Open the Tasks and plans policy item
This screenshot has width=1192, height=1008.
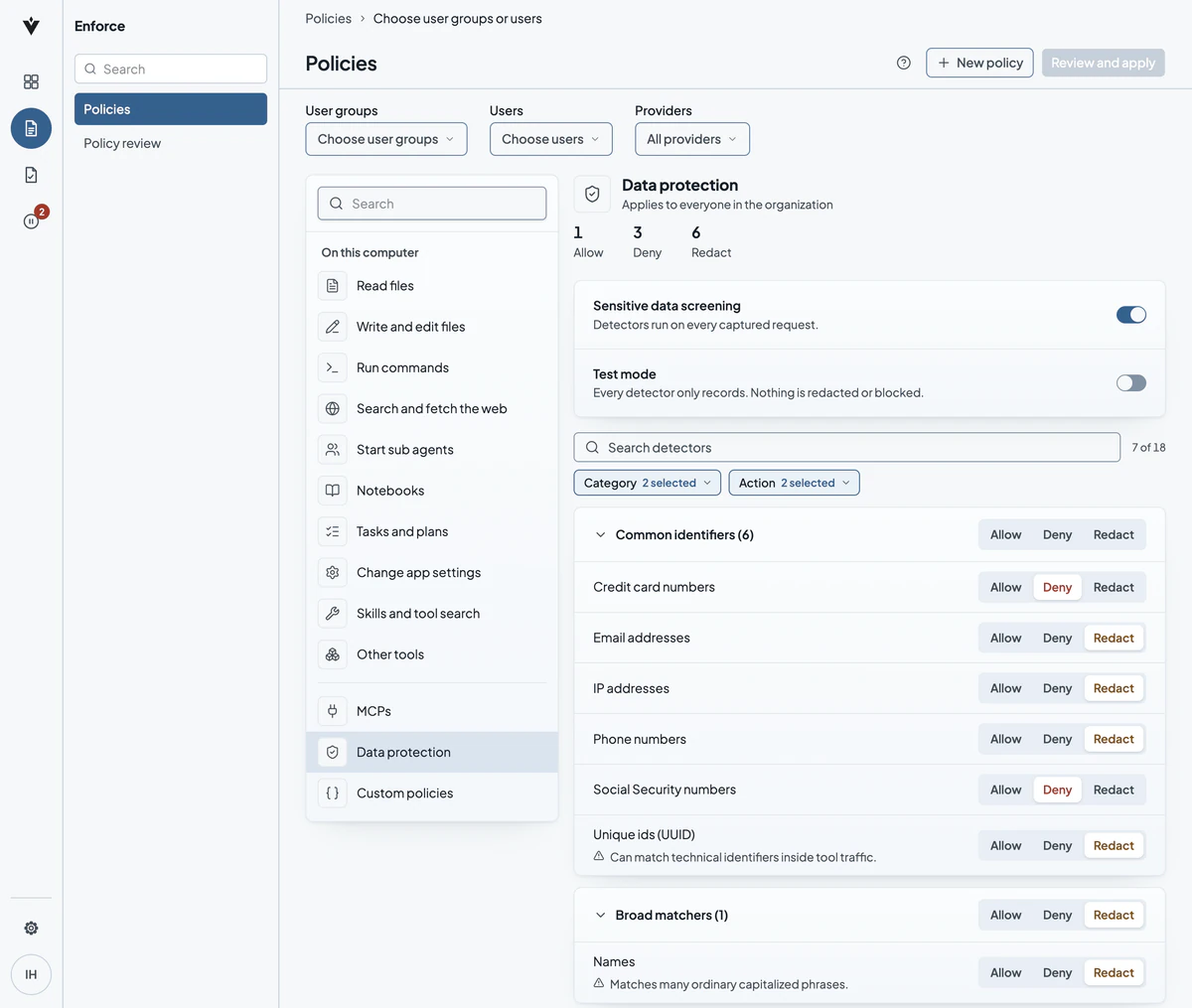click(432, 531)
